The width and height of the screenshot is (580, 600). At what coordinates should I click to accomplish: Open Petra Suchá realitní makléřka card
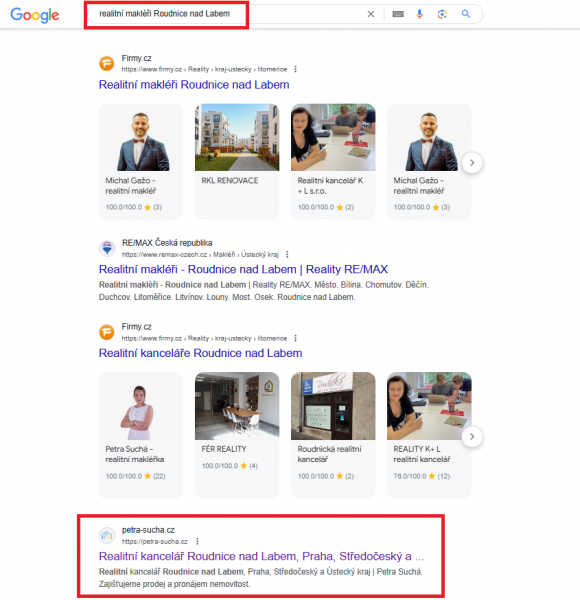coord(141,435)
